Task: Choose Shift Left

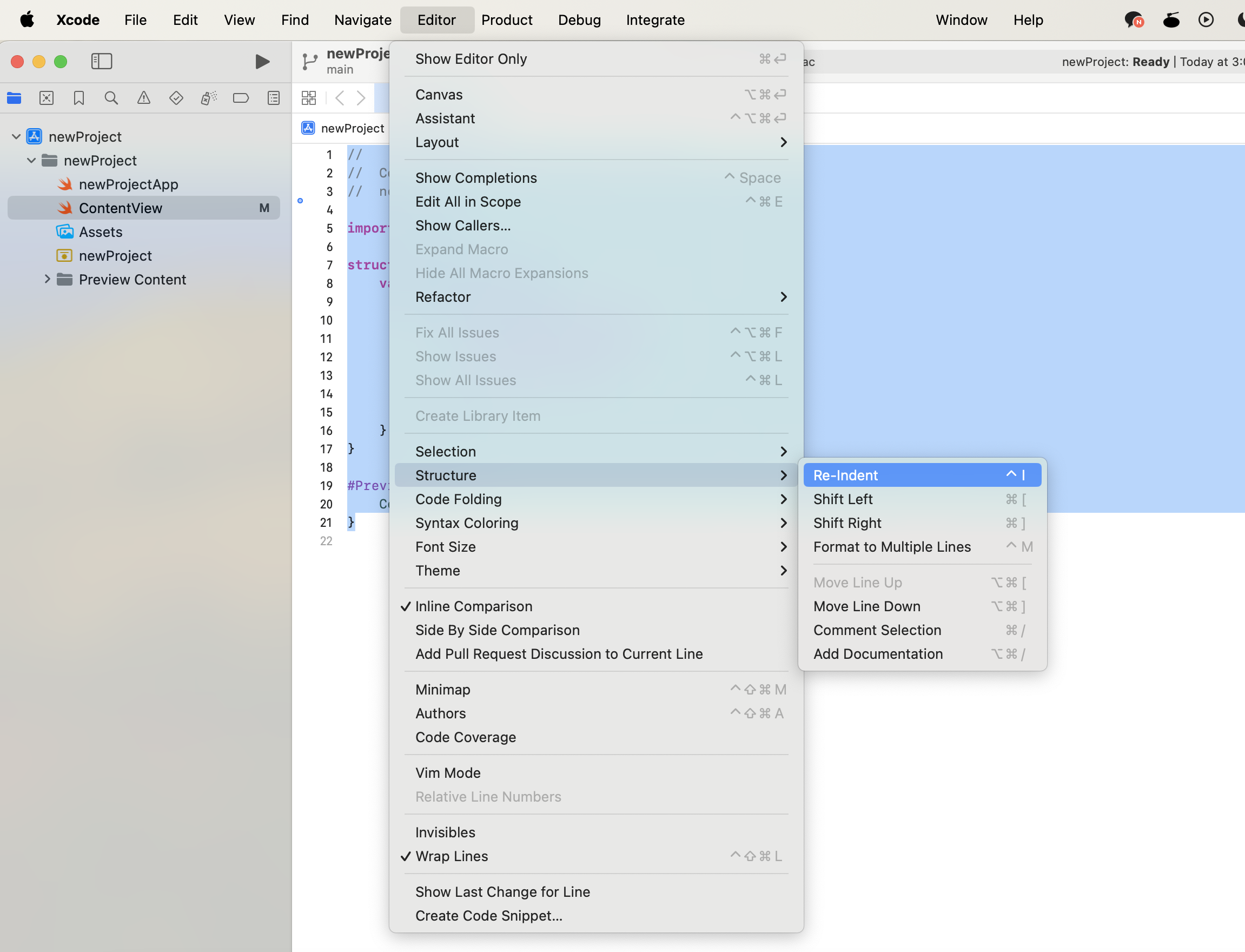Action: [x=922, y=499]
